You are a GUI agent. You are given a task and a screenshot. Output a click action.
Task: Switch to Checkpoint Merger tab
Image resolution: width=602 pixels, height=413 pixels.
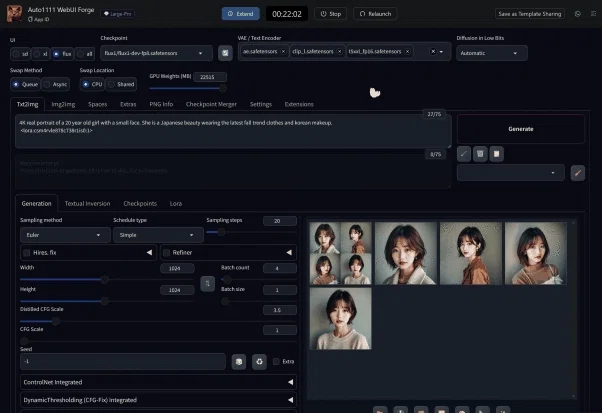211,104
